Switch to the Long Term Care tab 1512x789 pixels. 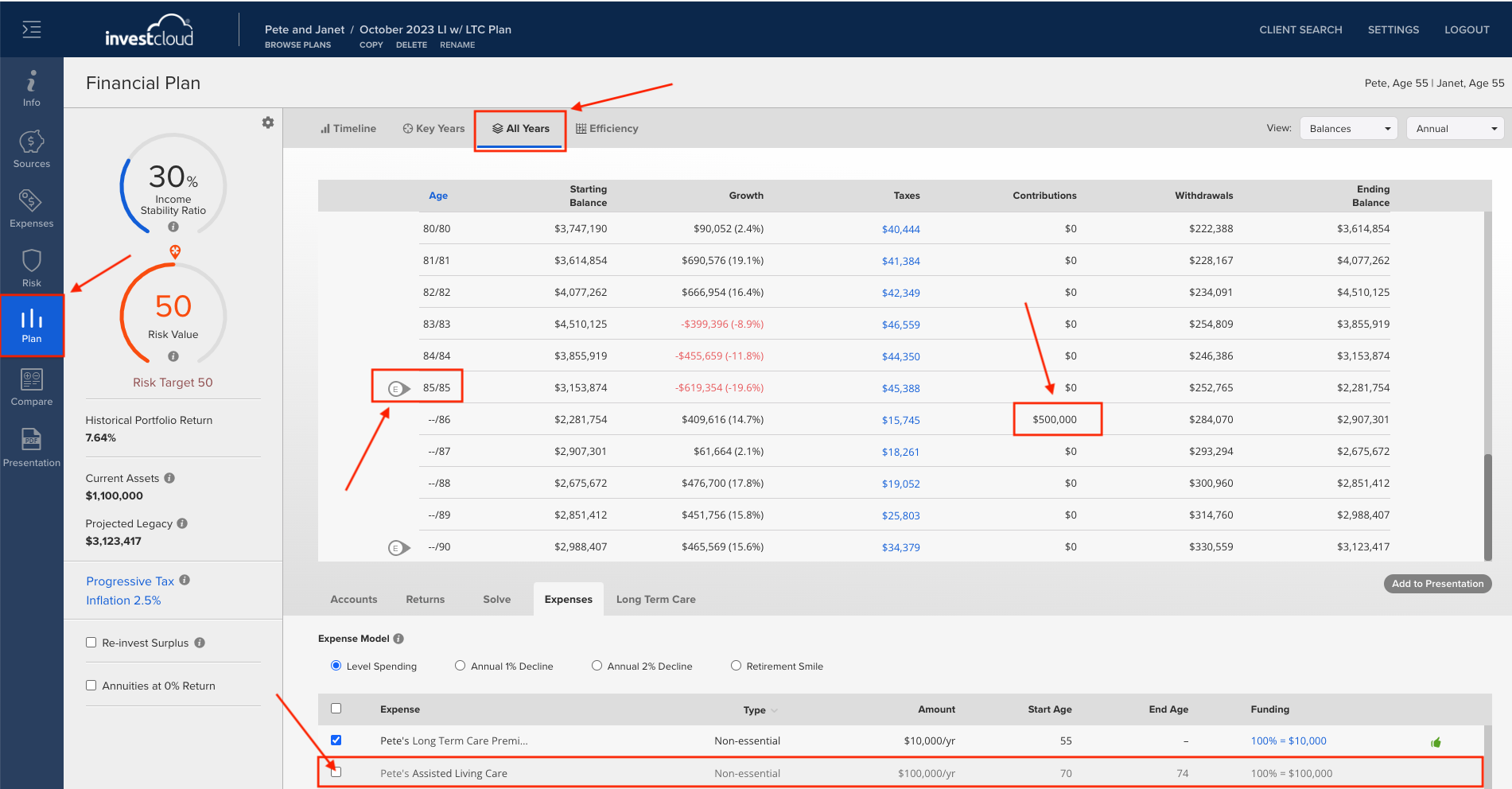655,599
